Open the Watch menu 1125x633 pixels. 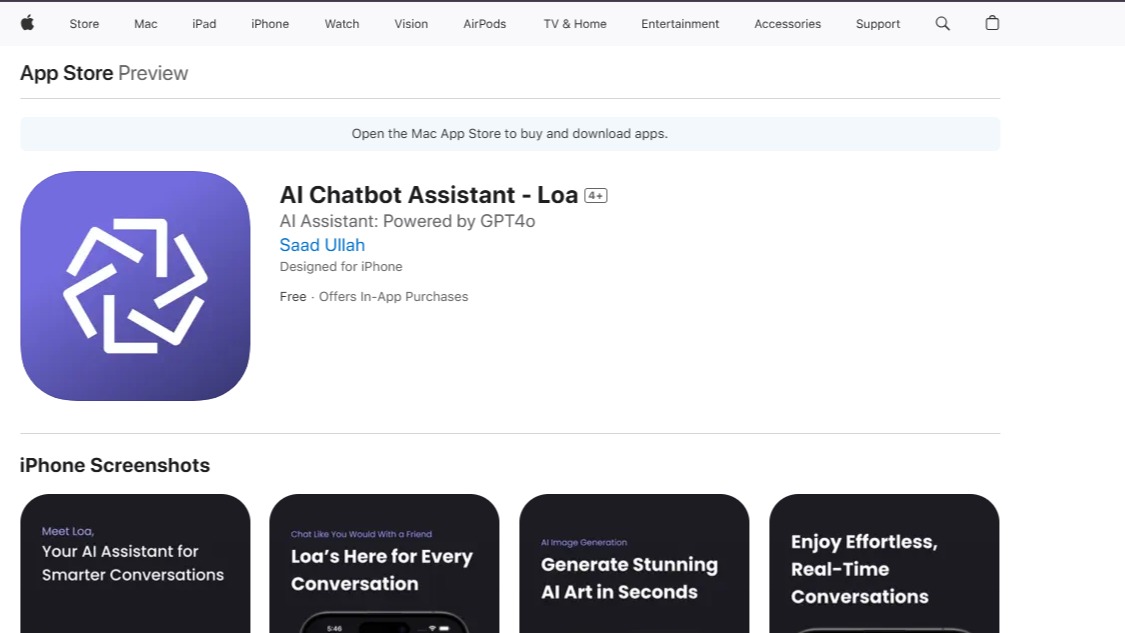(x=342, y=24)
